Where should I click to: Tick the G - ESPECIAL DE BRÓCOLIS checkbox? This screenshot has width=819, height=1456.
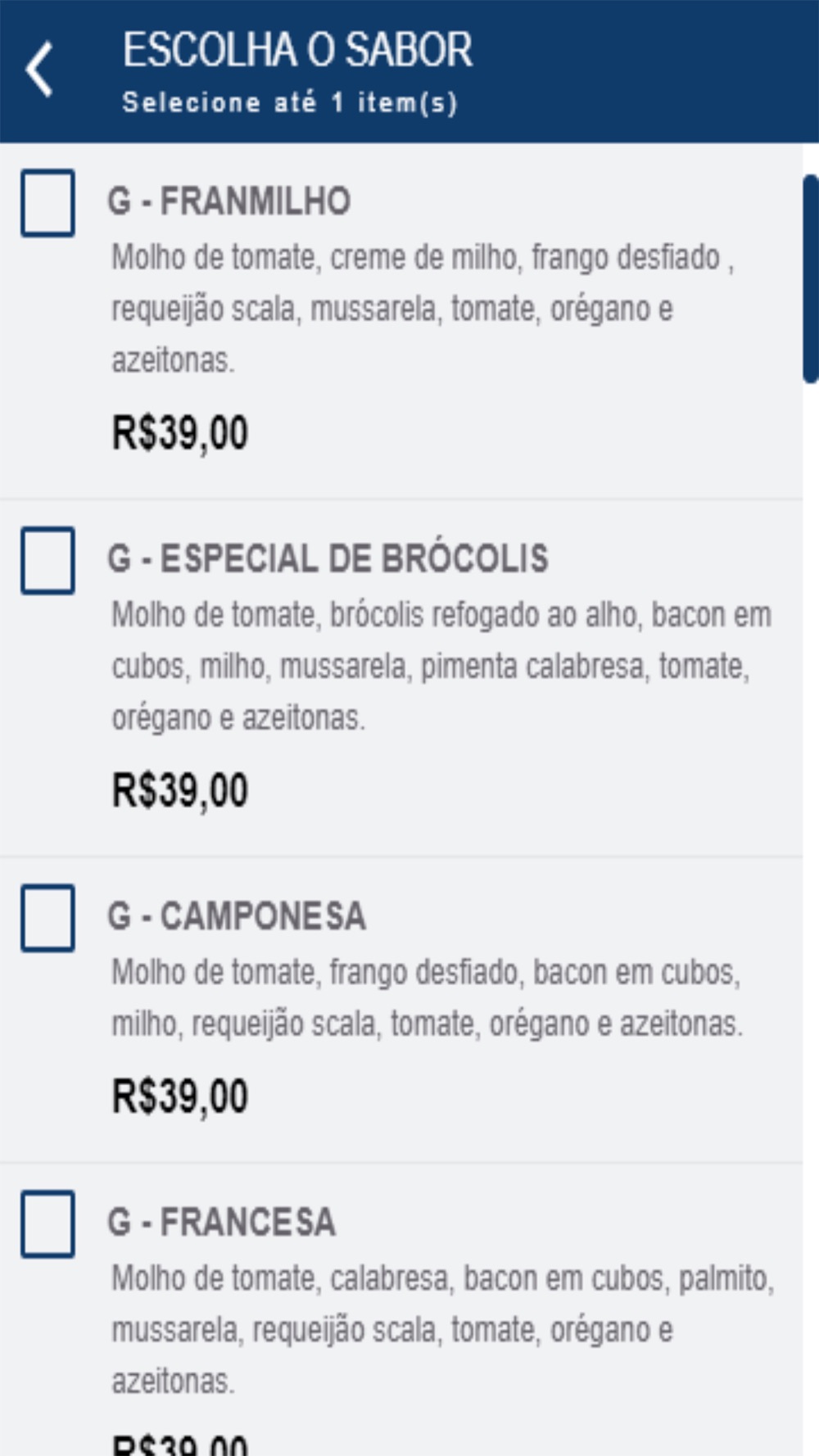48,560
